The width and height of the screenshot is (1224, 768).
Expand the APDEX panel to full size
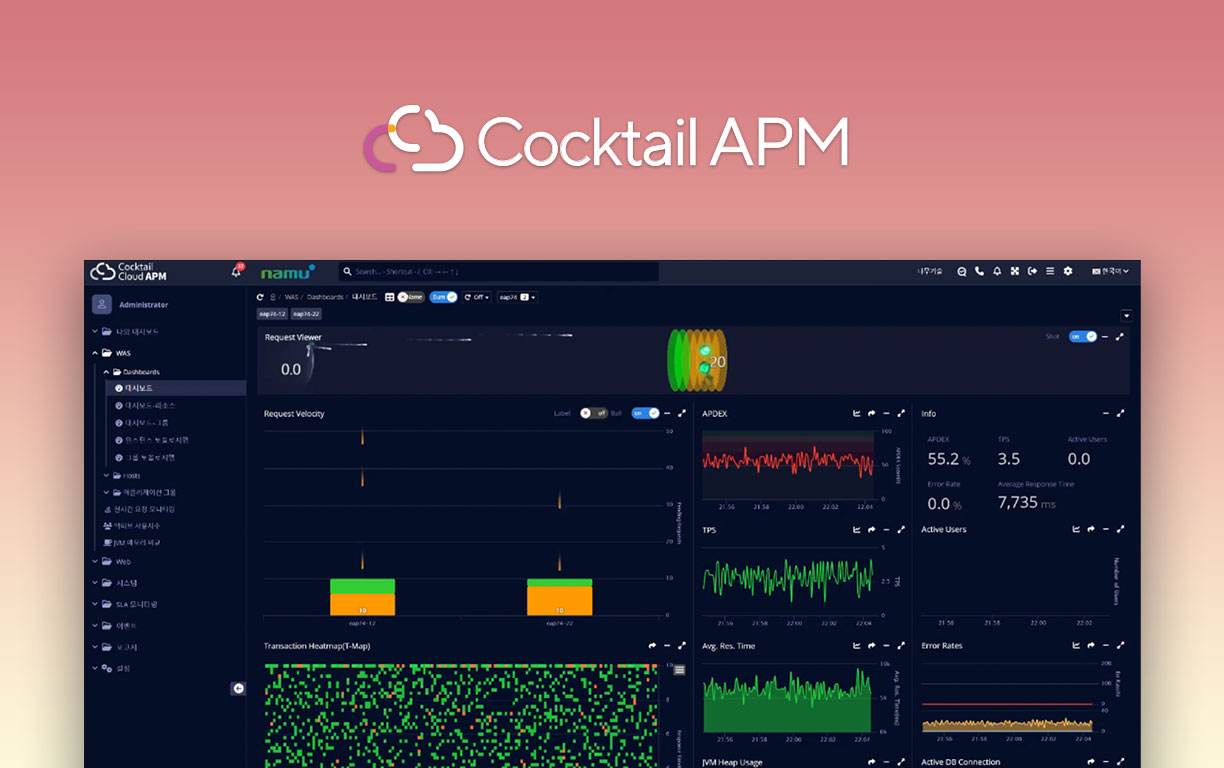click(x=901, y=414)
